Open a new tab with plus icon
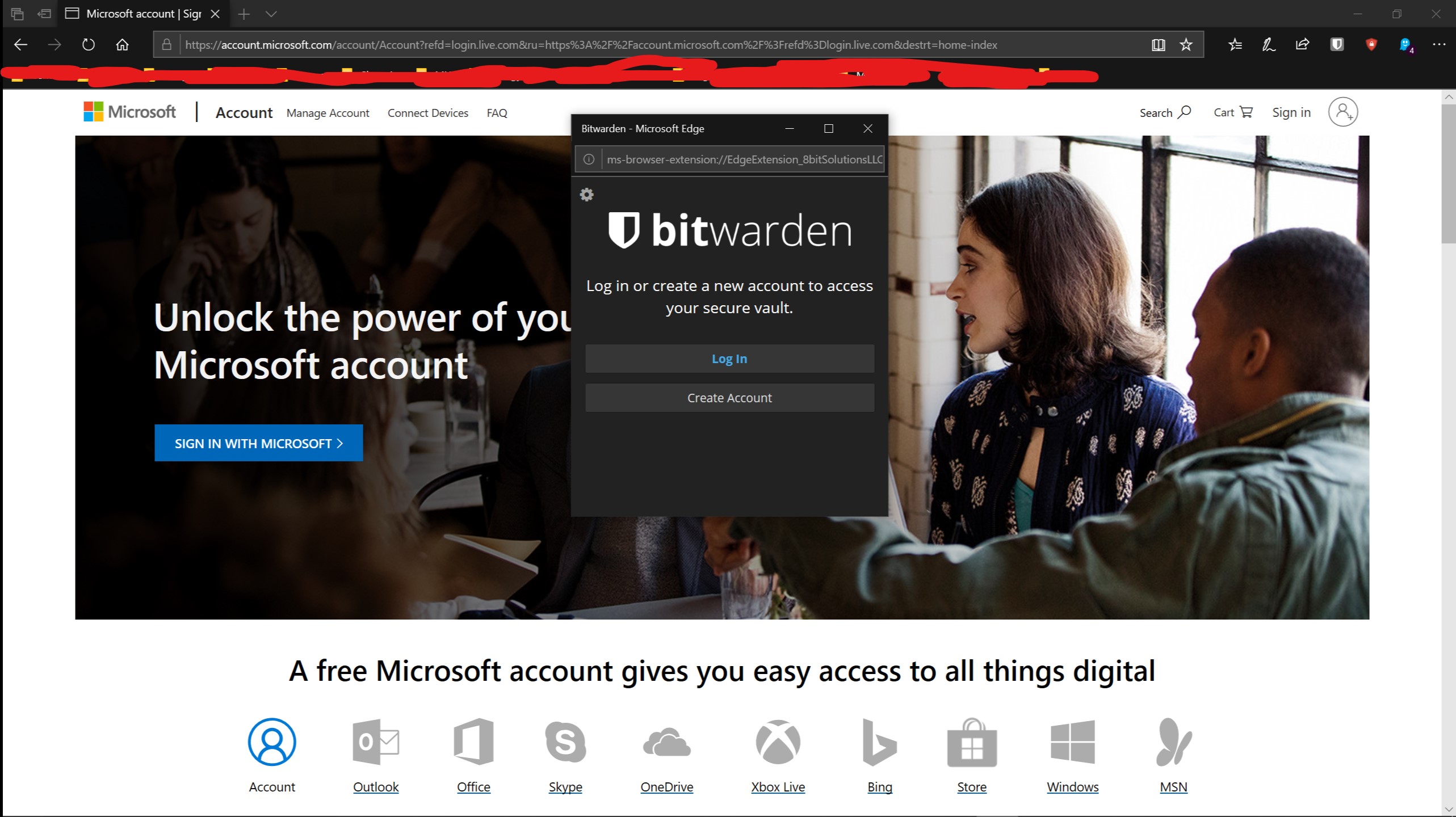Viewport: 1456px width, 817px height. tap(244, 14)
